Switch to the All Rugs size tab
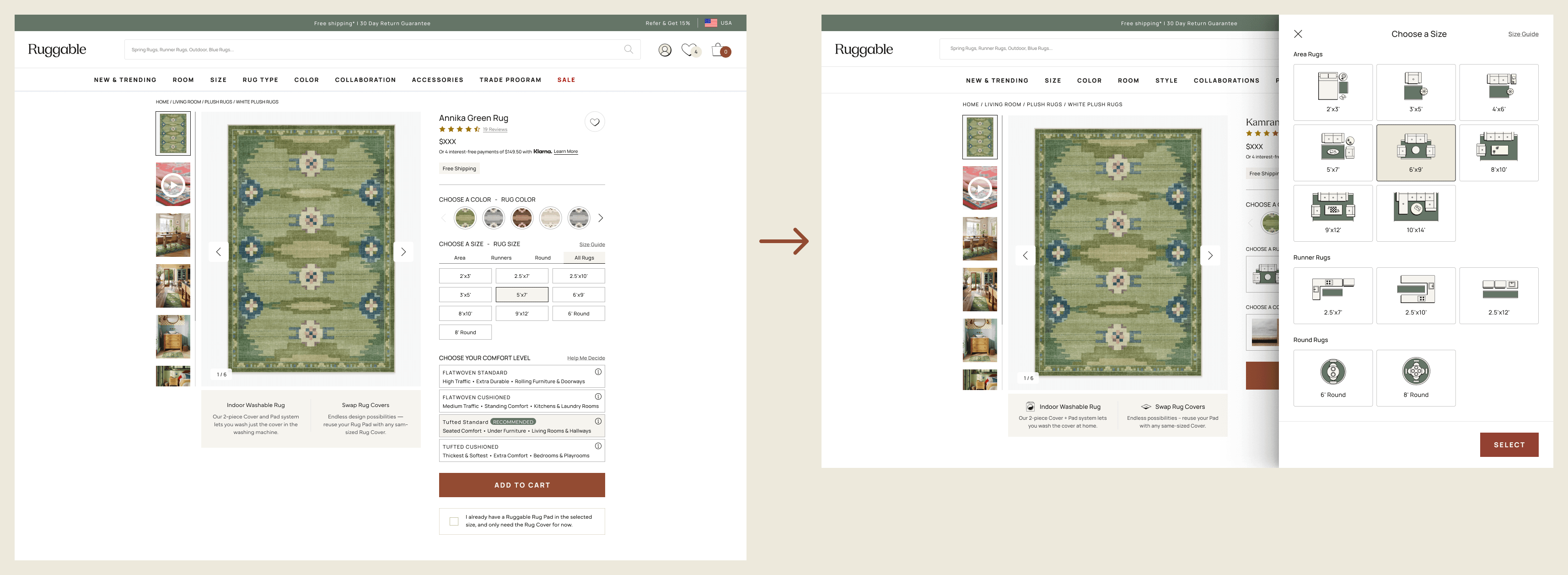This screenshot has height=575, width=1568. click(x=585, y=258)
